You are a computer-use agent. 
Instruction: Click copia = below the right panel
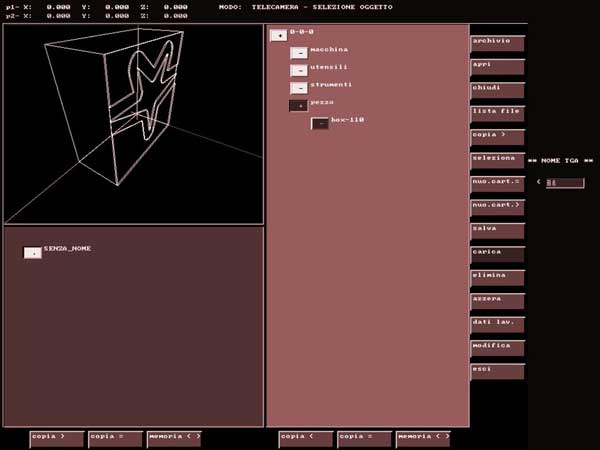(365, 439)
